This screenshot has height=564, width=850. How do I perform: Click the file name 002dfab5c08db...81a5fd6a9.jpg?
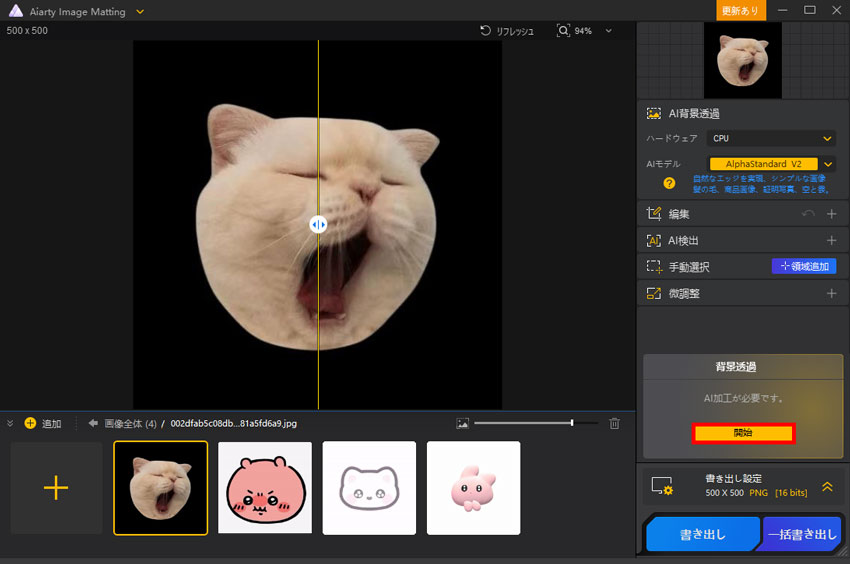[234, 424]
